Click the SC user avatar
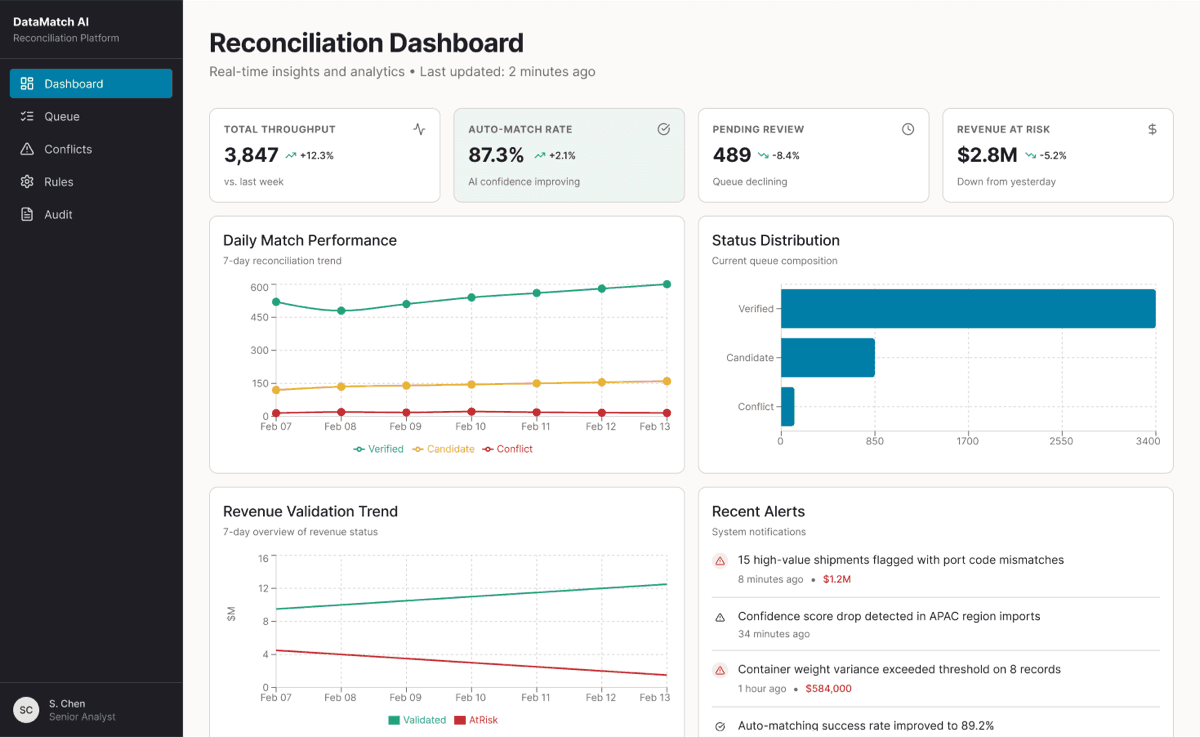This screenshot has height=737, width=1200. coord(26,710)
